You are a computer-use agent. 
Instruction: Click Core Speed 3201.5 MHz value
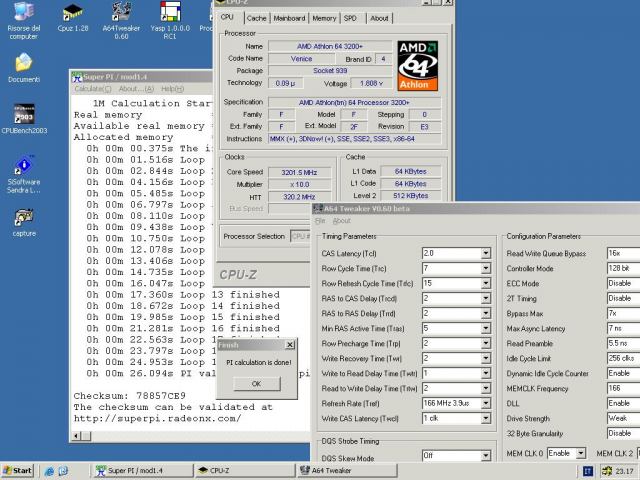point(299,172)
